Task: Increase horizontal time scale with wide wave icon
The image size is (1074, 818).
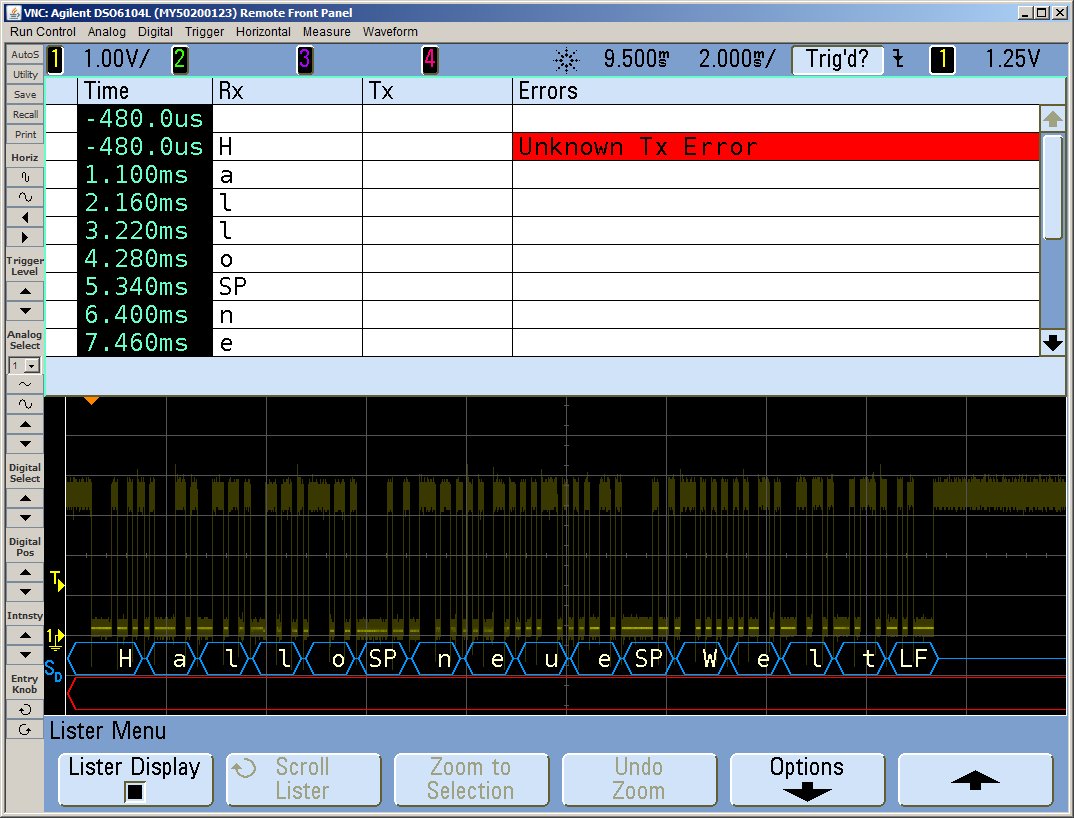Action: (x=25, y=197)
